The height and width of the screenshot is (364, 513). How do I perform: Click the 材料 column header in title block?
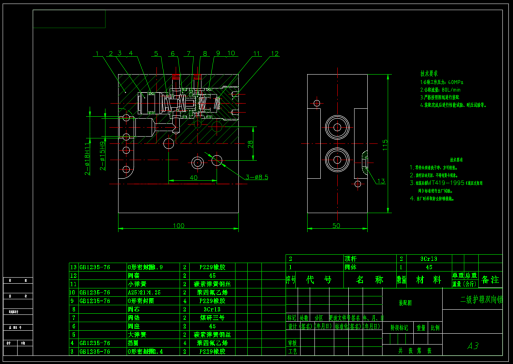pyautogui.click(x=428, y=280)
